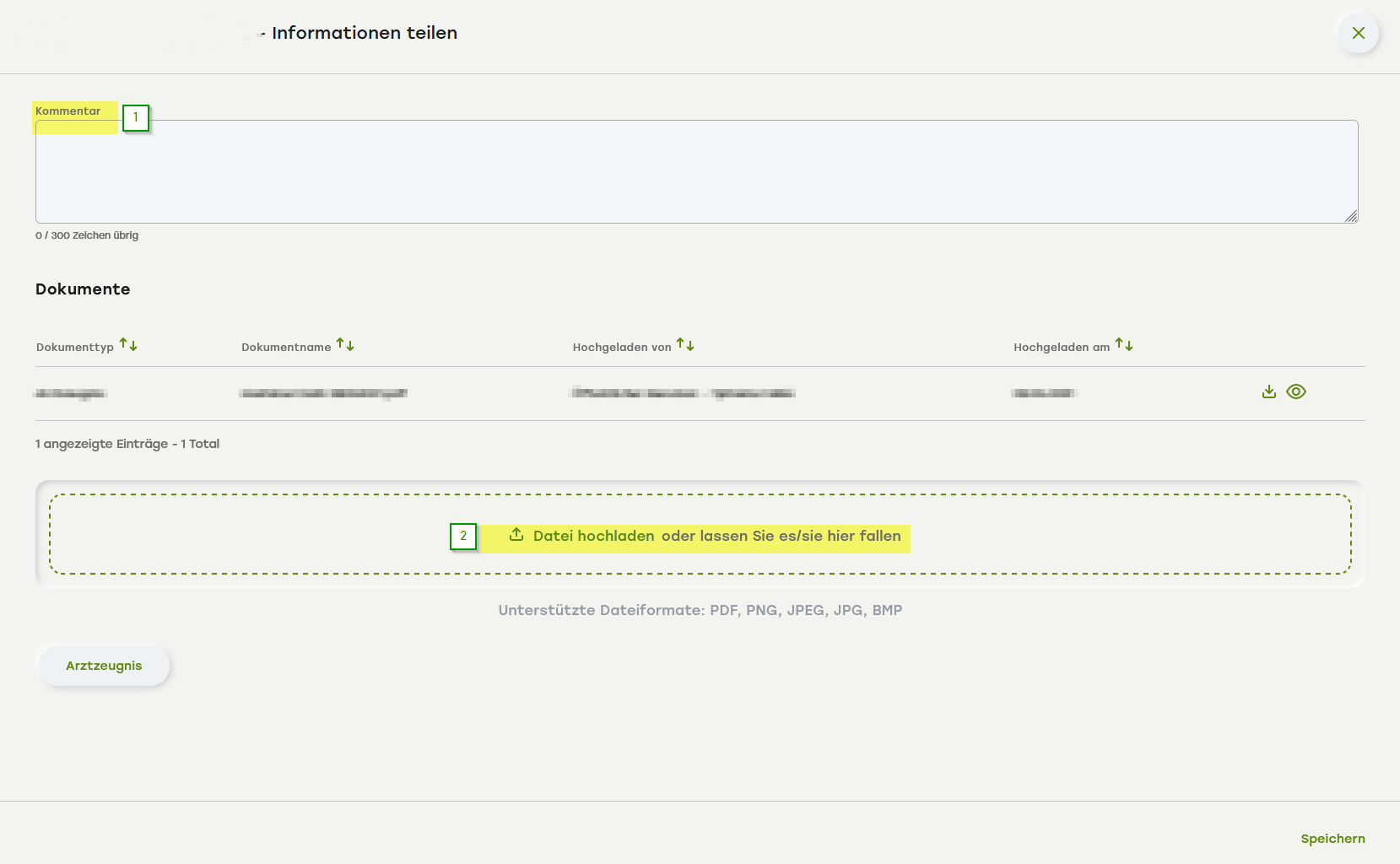Click the upload icon in the drop zone
This screenshot has height=864, width=1400.
pos(516,535)
